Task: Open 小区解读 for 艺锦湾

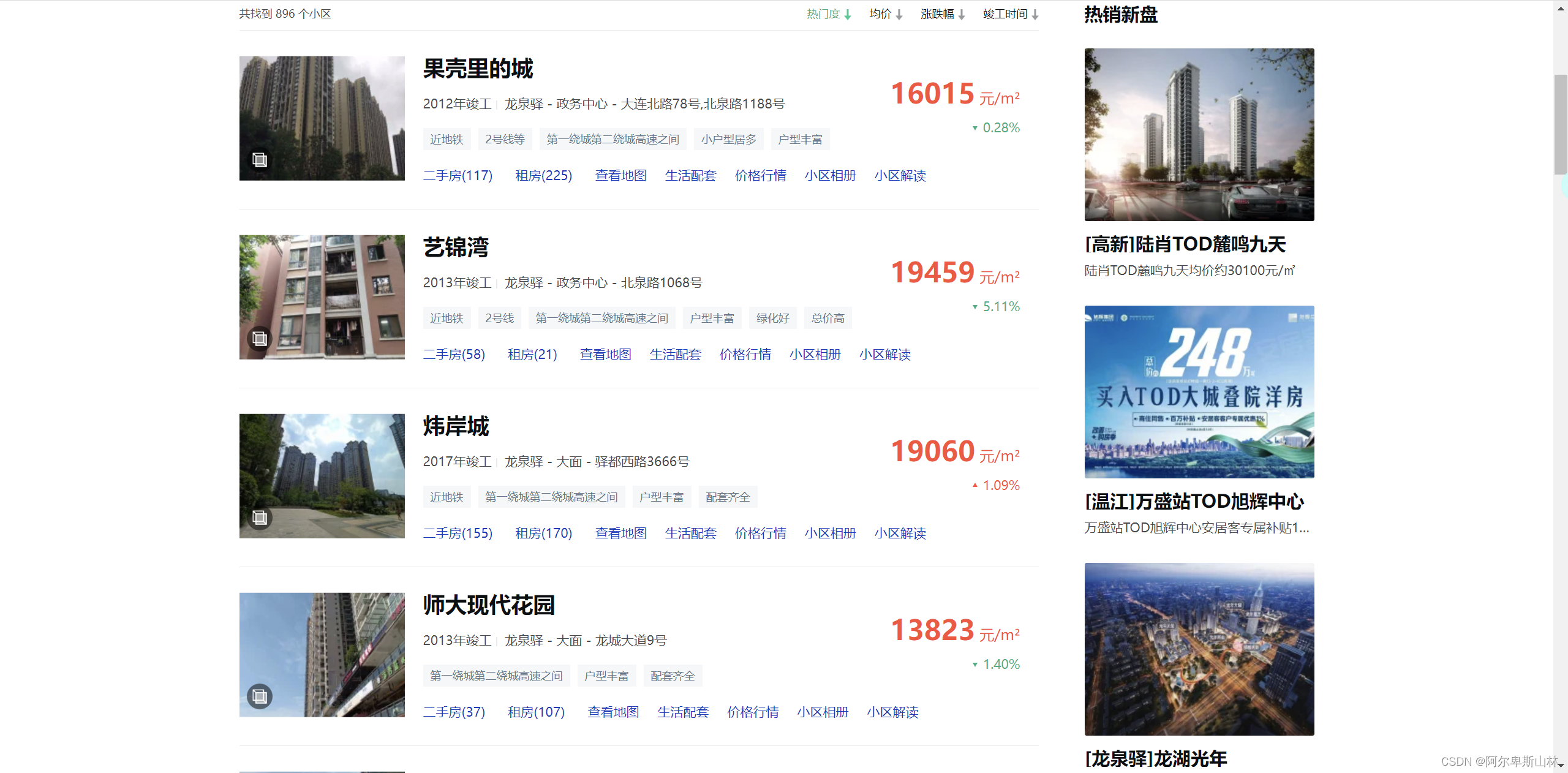Action: click(x=884, y=355)
